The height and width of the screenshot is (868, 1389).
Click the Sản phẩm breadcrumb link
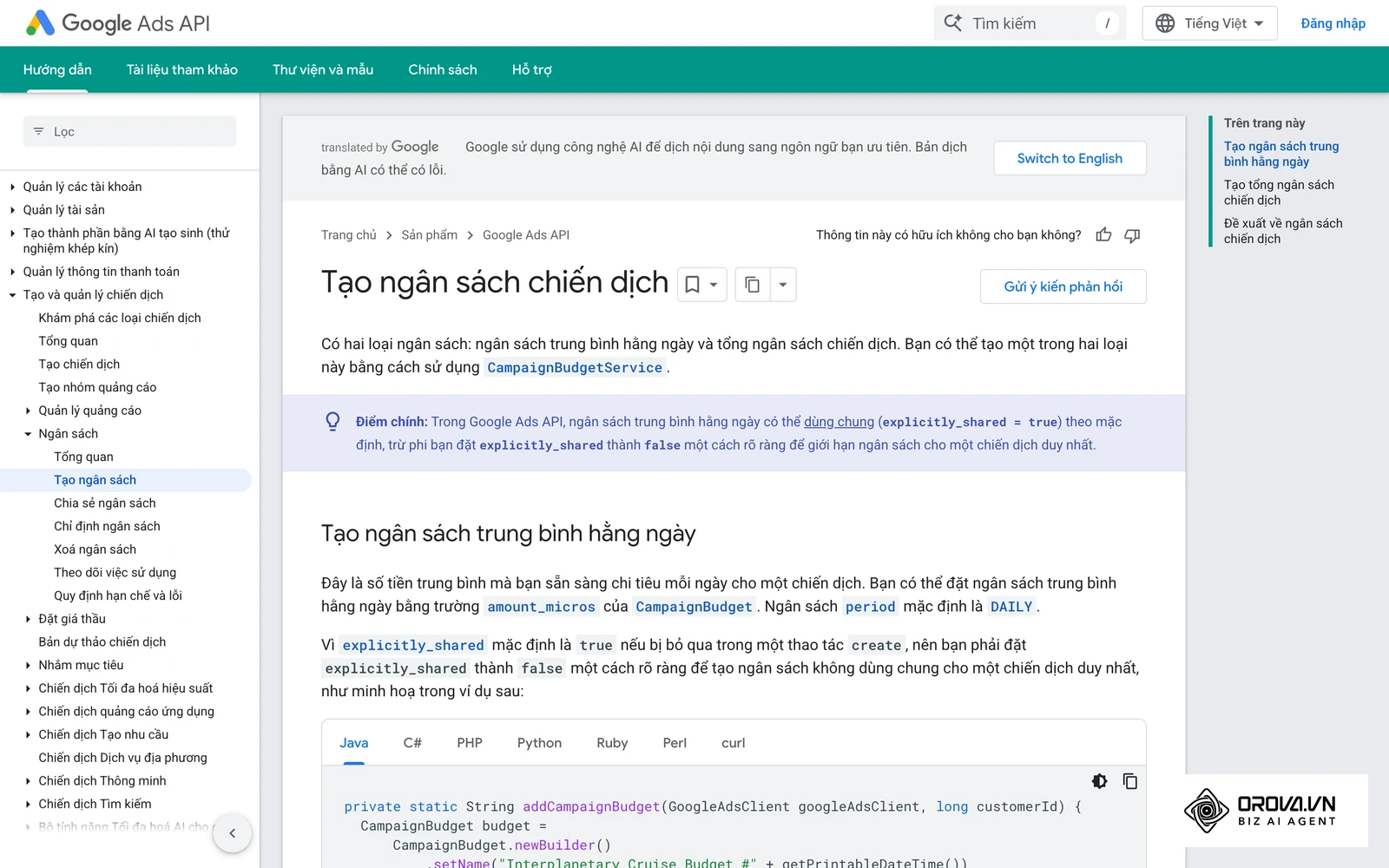(429, 235)
